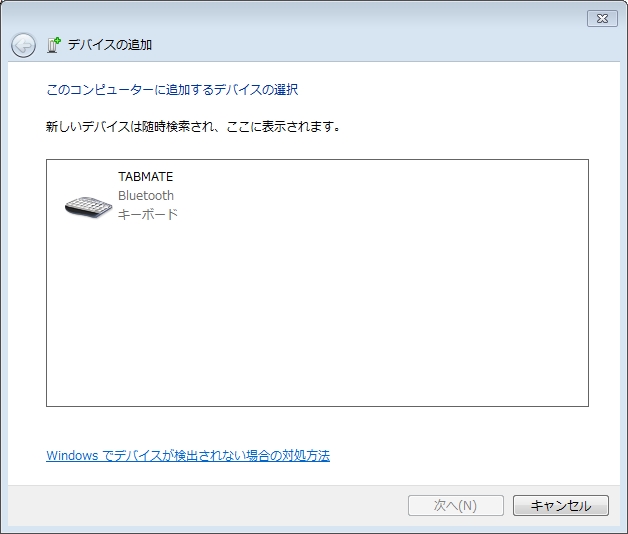This screenshot has height=534, width=628.
Task: Select the TABMATE keyboard device icon
Action: point(90,205)
